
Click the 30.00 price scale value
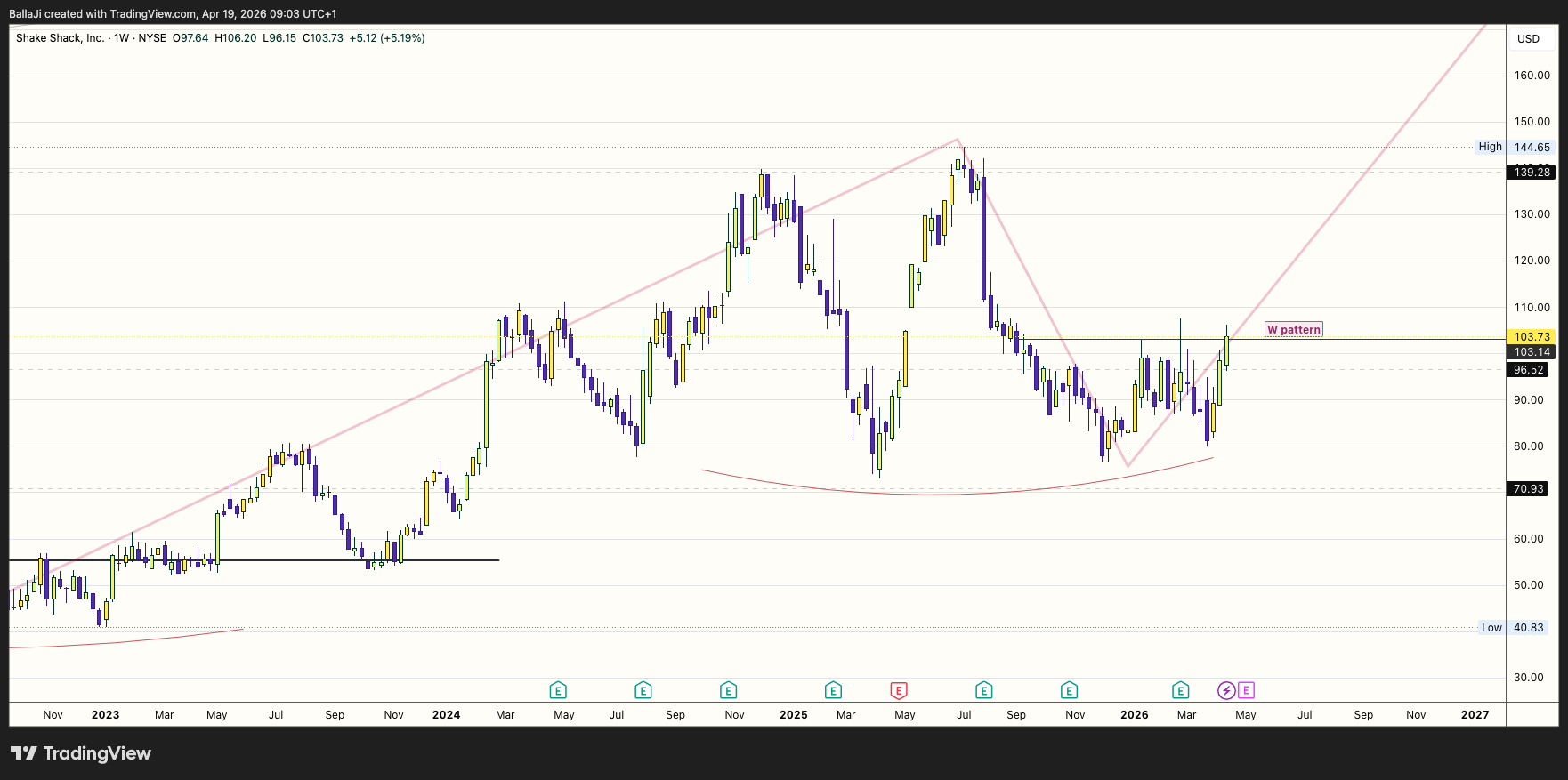pos(1529,677)
